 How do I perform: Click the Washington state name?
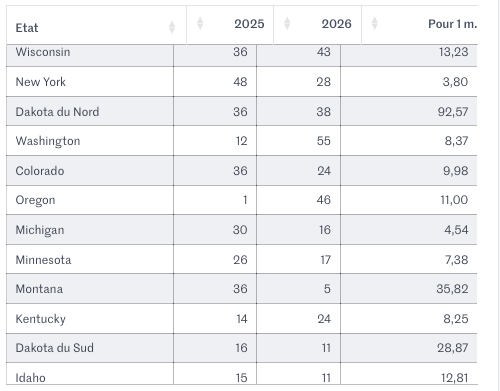pos(48,141)
